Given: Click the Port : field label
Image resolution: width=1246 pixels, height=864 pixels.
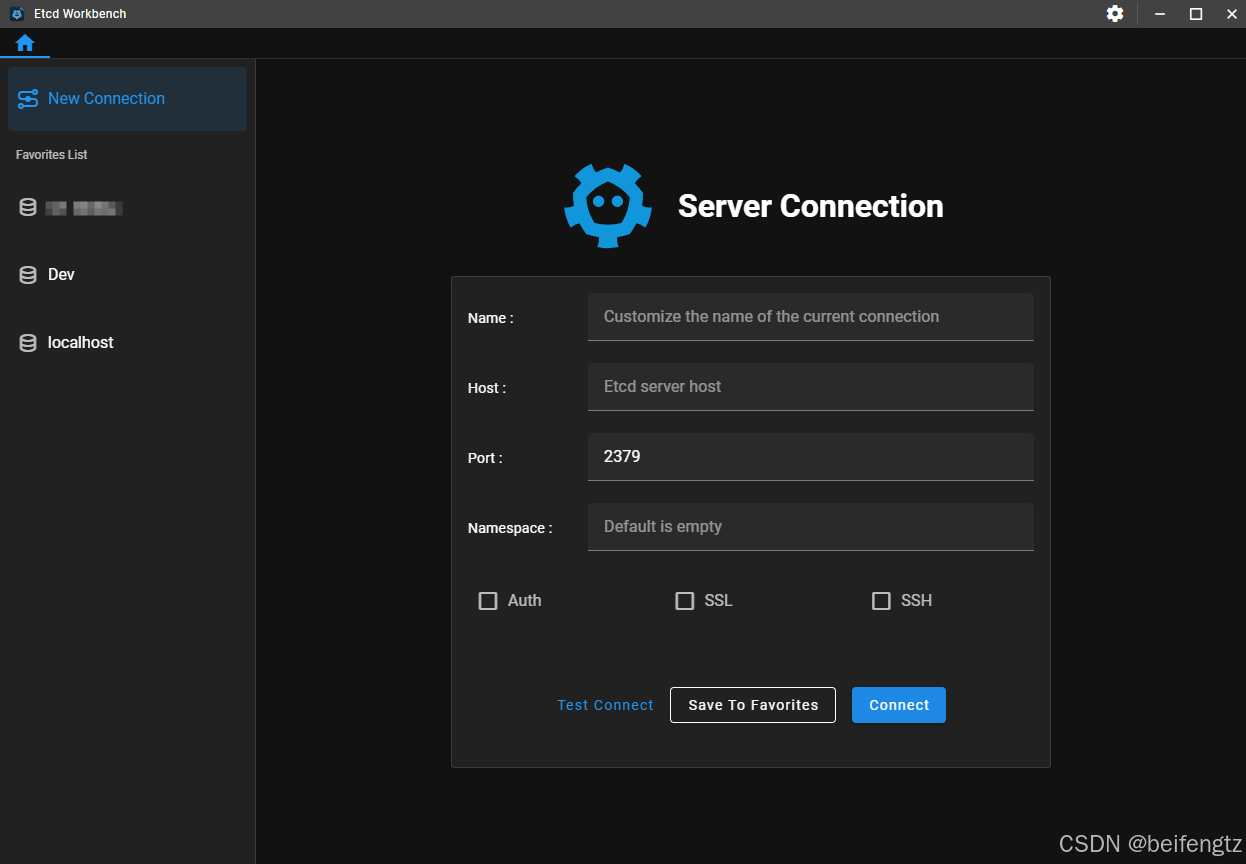Looking at the screenshot, I should click(x=485, y=458).
